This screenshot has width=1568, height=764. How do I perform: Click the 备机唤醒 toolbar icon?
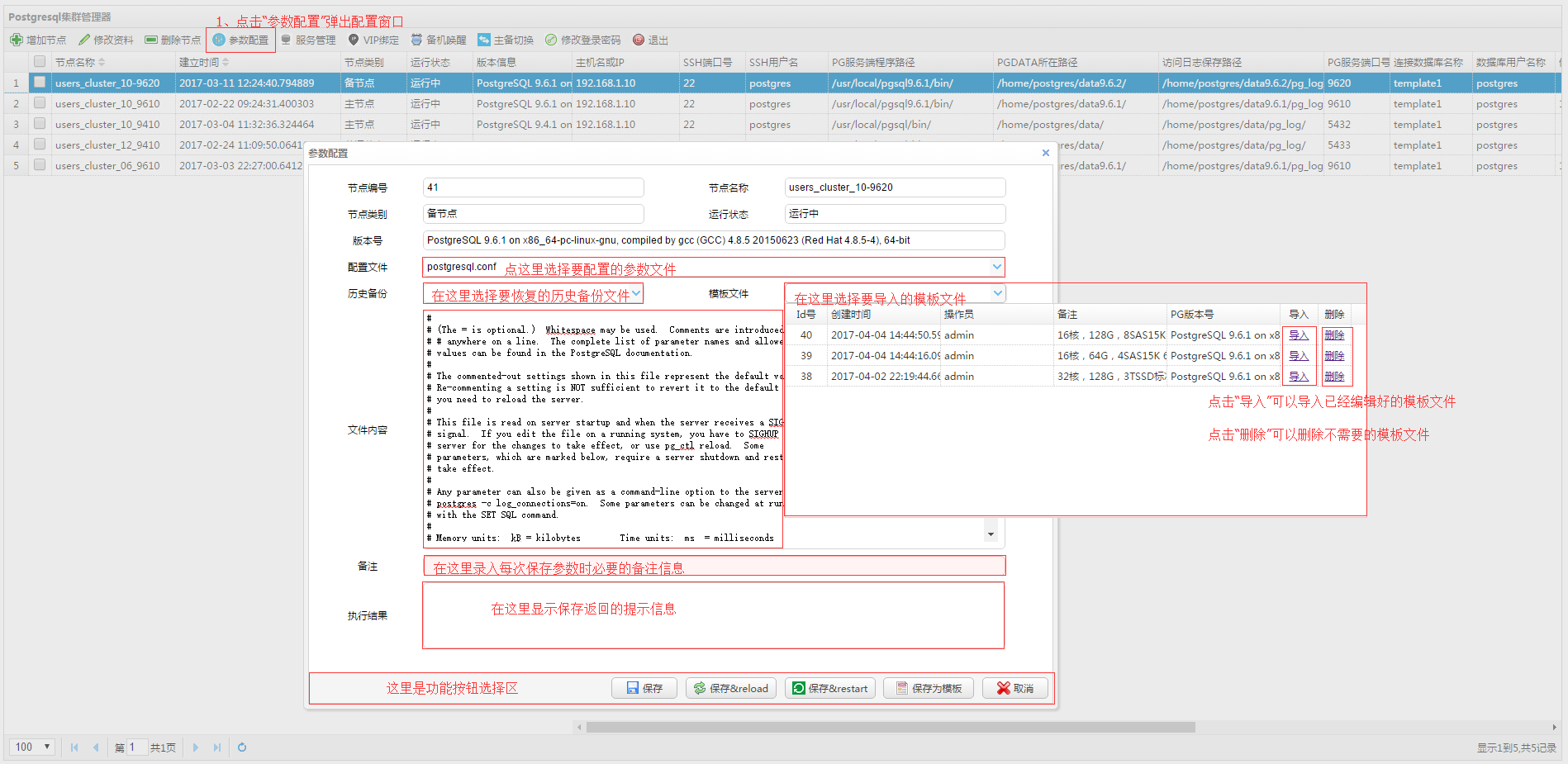click(x=416, y=40)
